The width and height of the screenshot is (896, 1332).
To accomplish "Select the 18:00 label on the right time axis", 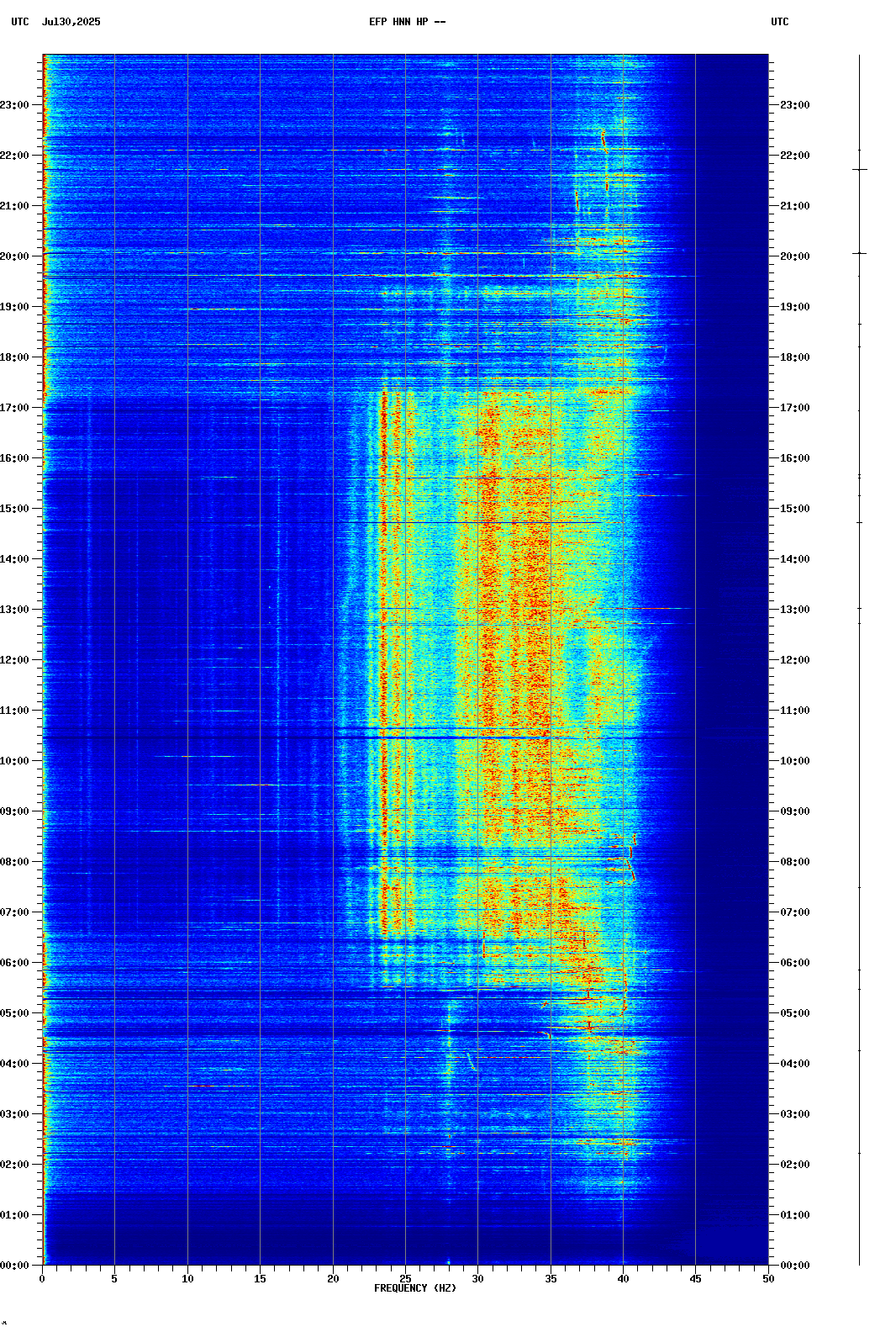I will pos(795,357).
